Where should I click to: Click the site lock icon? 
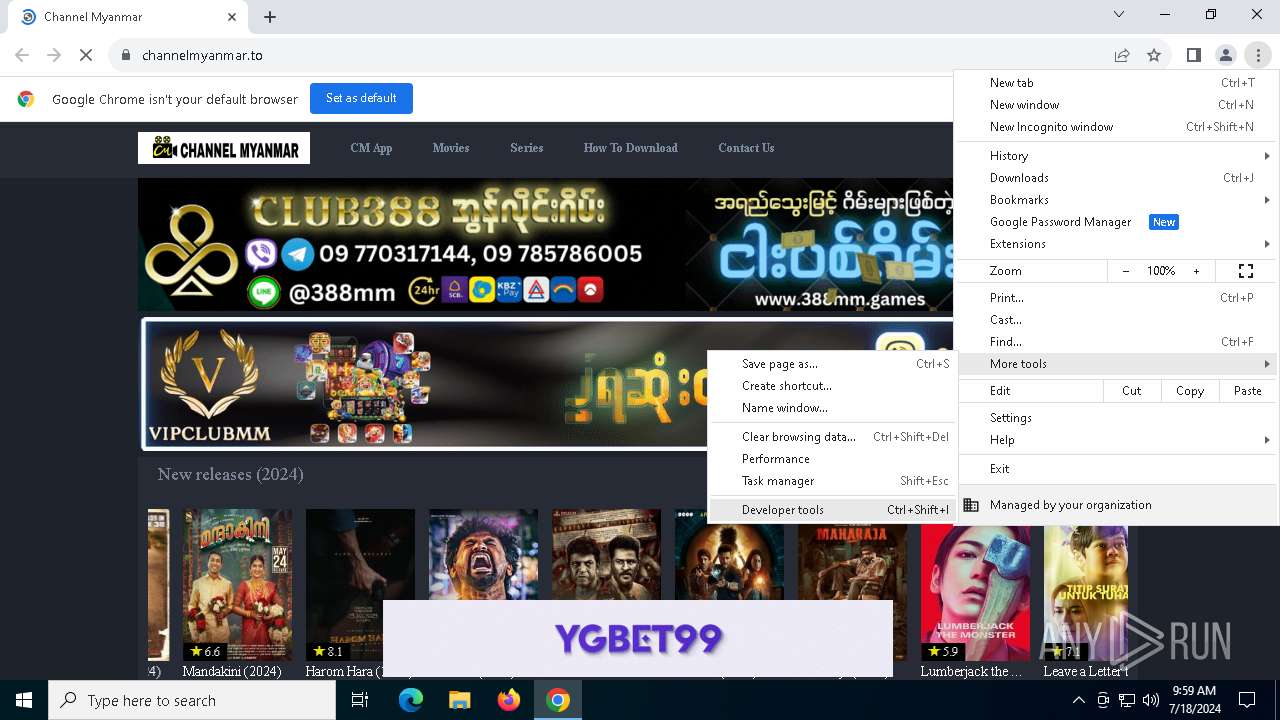point(125,55)
